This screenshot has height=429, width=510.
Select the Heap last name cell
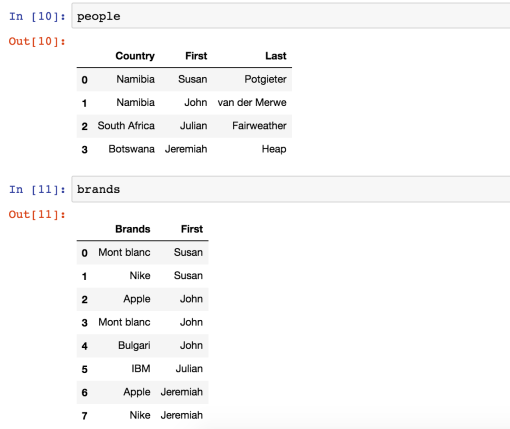click(x=274, y=149)
